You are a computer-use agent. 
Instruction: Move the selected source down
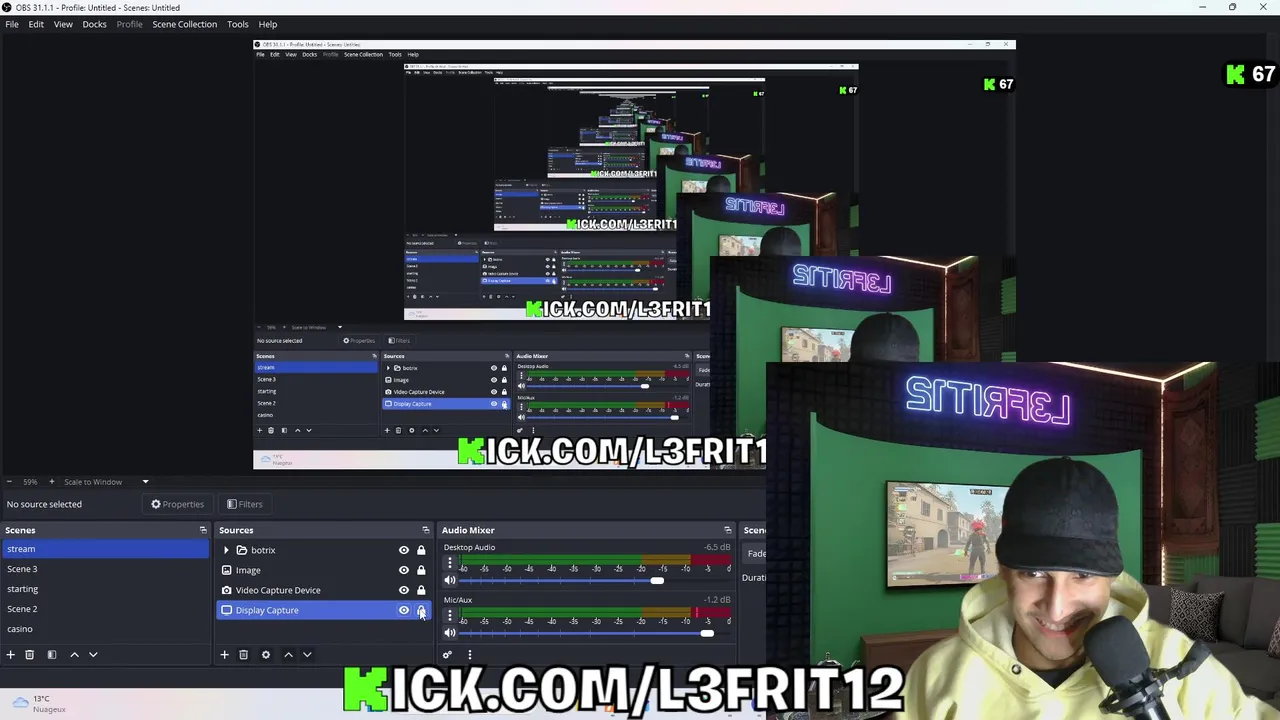[x=307, y=655]
